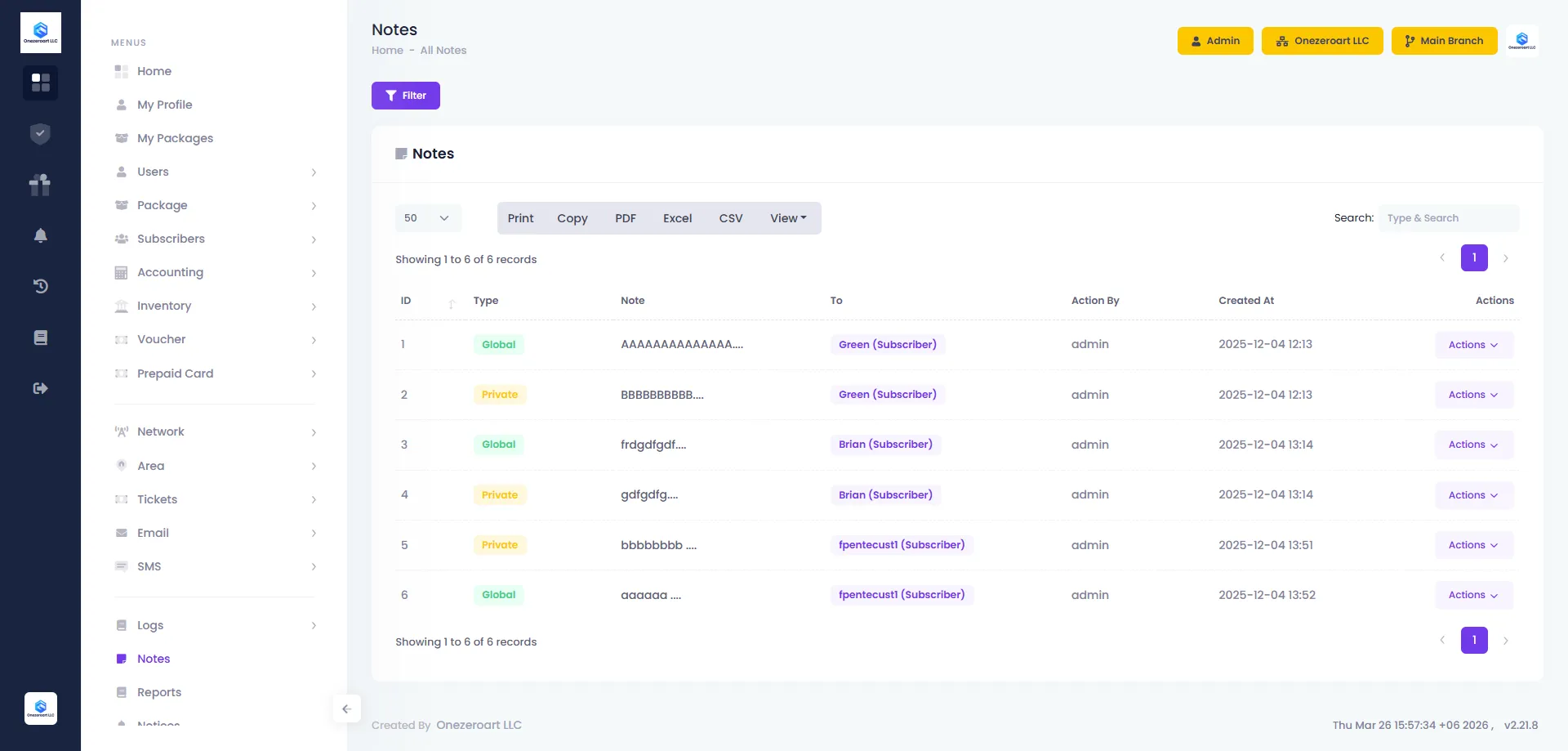Image resolution: width=1568 pixels, height=751 pixels.
Task: Click the history clock icon in left rail
Action: 40,286
